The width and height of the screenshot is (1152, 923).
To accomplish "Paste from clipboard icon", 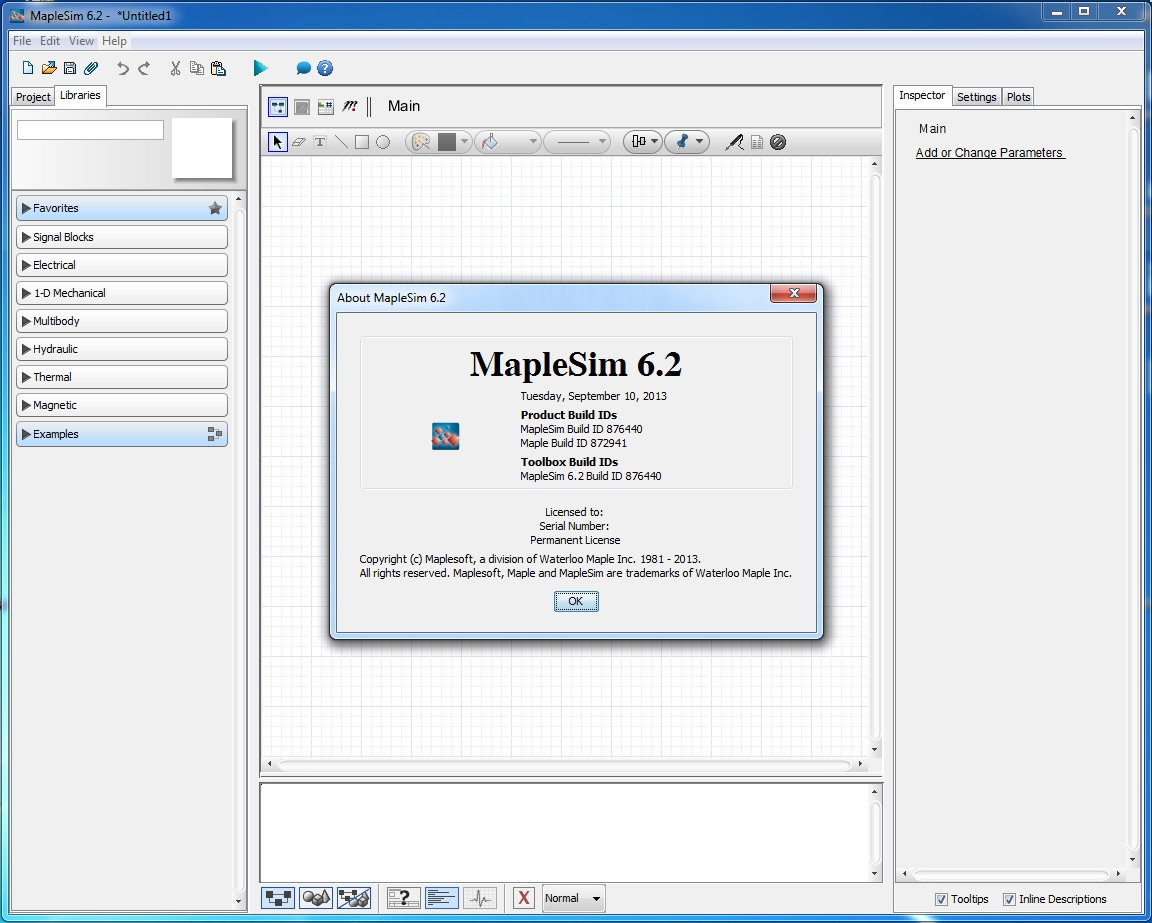I will [x=218, y=68].
